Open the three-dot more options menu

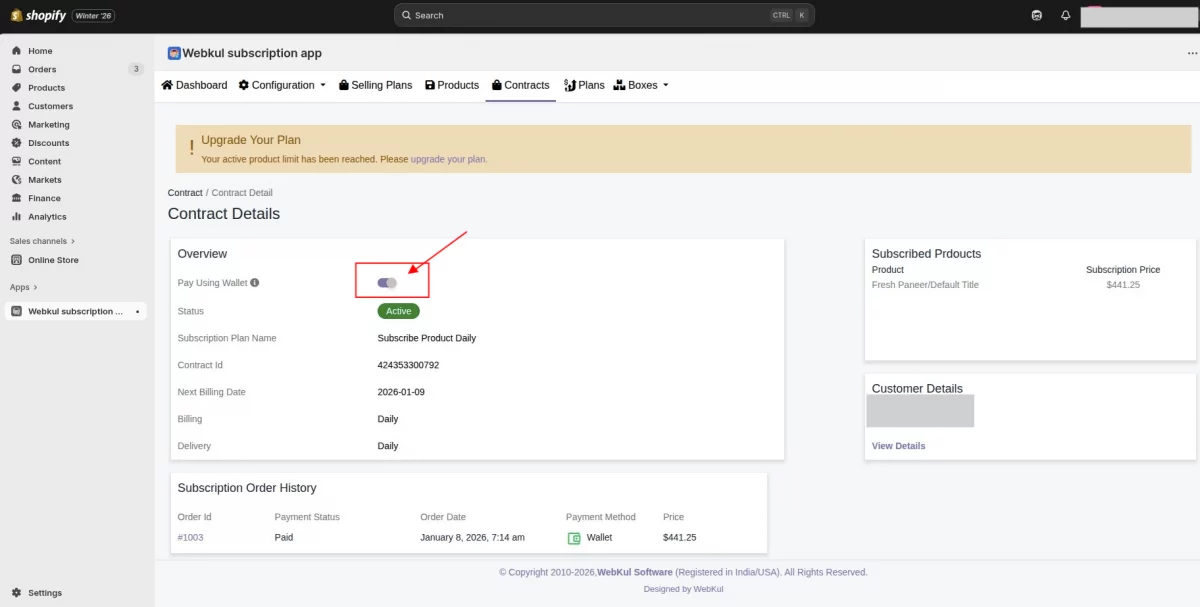pyautogui.click(x=1191, y=54)
